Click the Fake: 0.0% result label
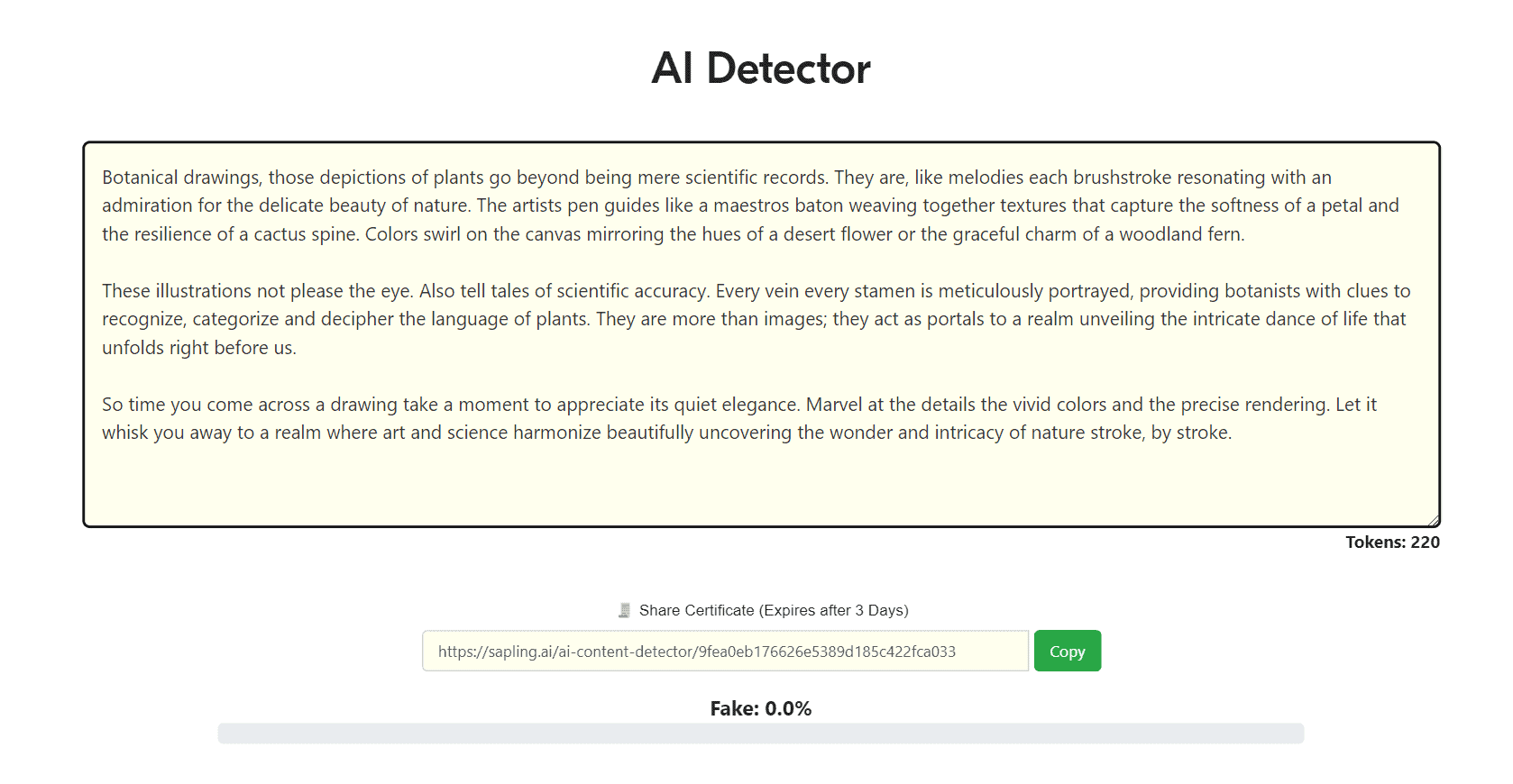Viewport: 1513px width, 784px height. (x=760, y=709)
